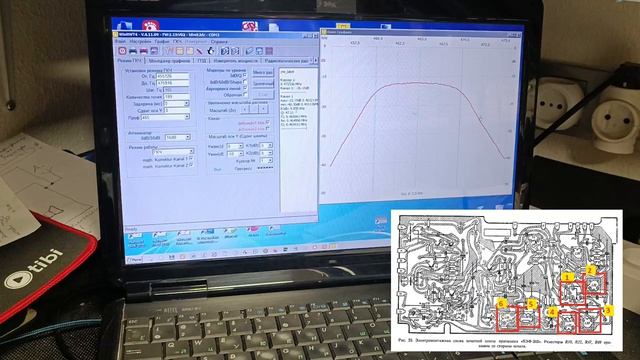The height and width of the screenshot is (360, 640).
Task: Click the round red power icon in WinNWT toolbar
Action: point(122,51)
